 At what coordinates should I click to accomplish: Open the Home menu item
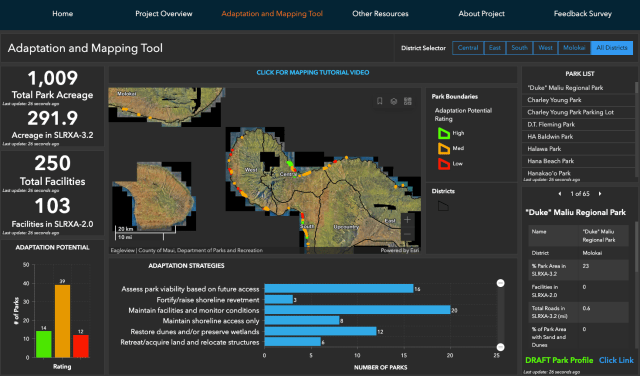click(x=62, y=13)
